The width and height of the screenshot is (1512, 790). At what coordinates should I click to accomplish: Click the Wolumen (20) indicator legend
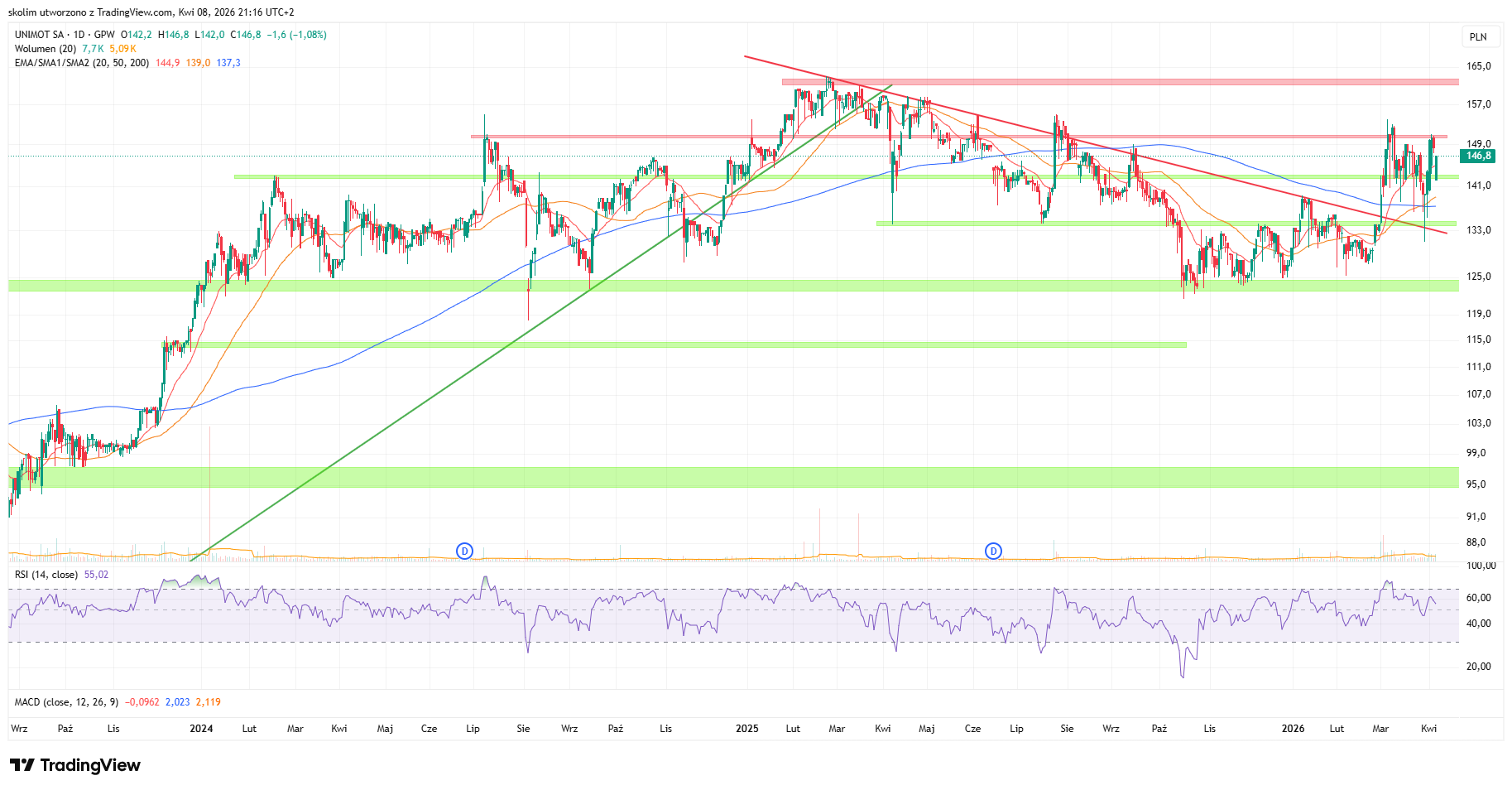(46, 49)
